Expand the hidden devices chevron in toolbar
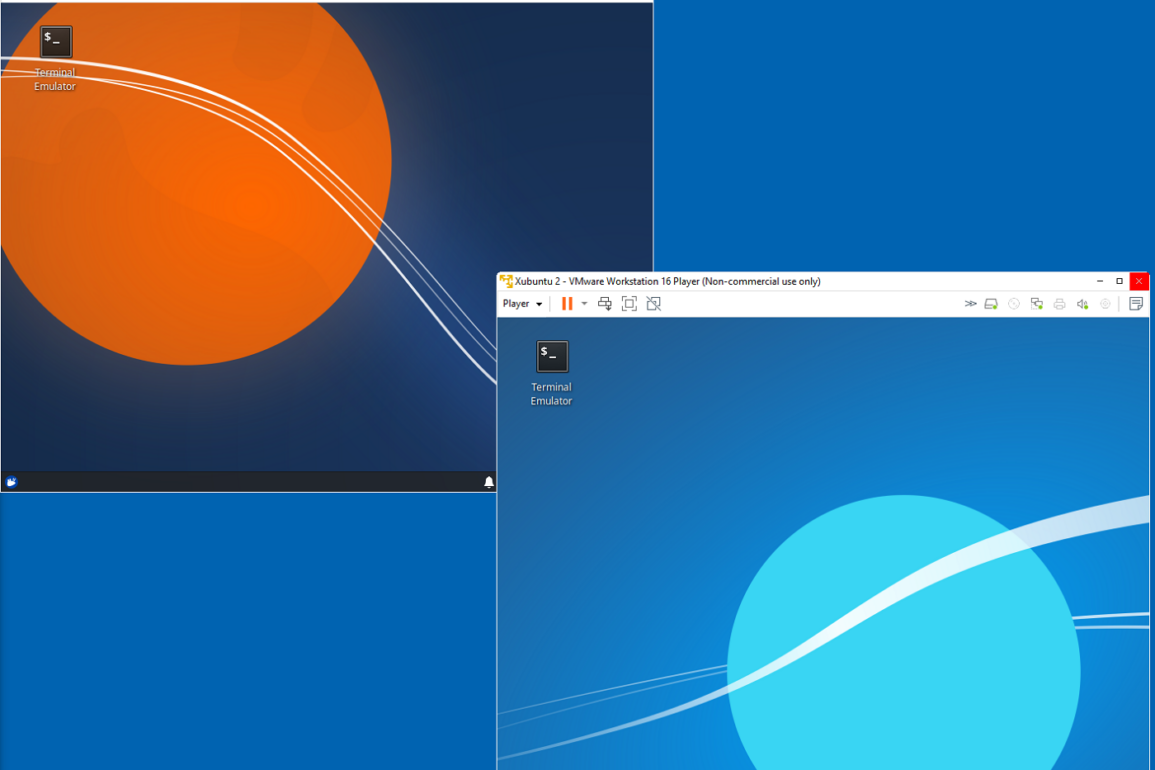Viewport: 1155px width, 770px height. (x=969, y=304)
